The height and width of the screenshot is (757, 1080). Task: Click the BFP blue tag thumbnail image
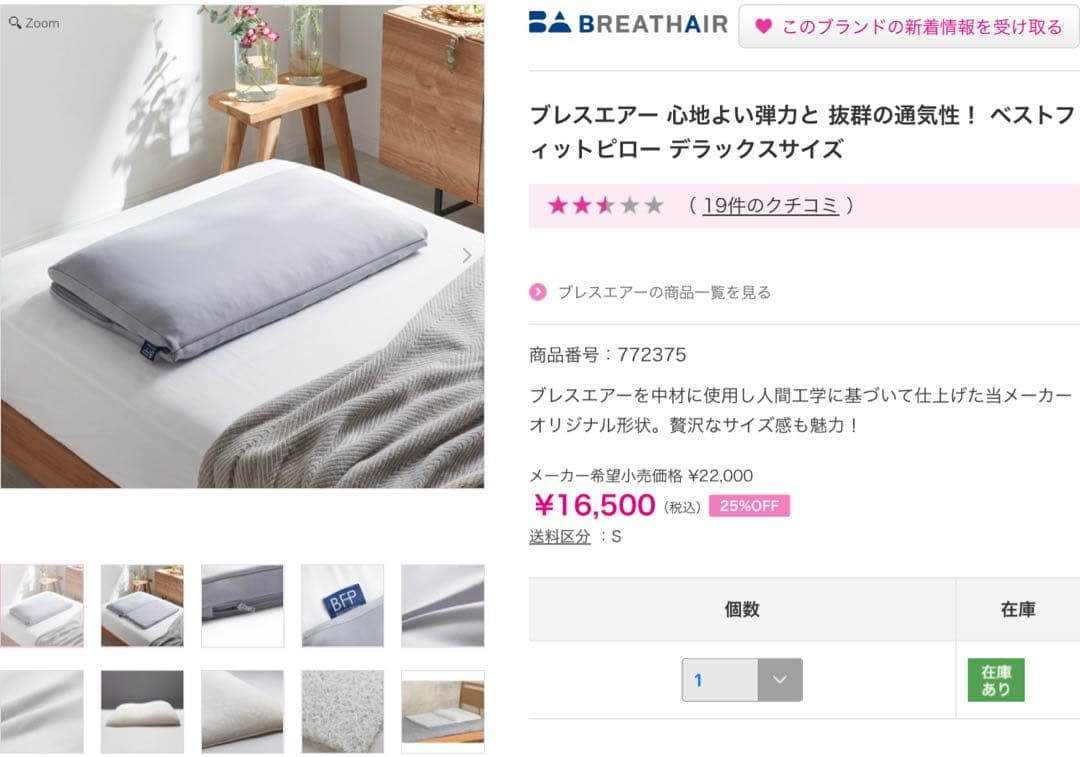(342, 605)
